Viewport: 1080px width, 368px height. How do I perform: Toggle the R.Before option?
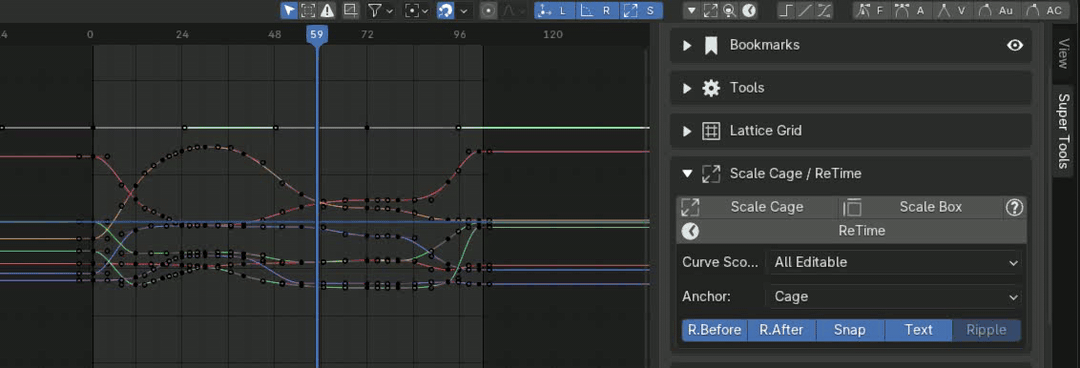pos(714,330)
